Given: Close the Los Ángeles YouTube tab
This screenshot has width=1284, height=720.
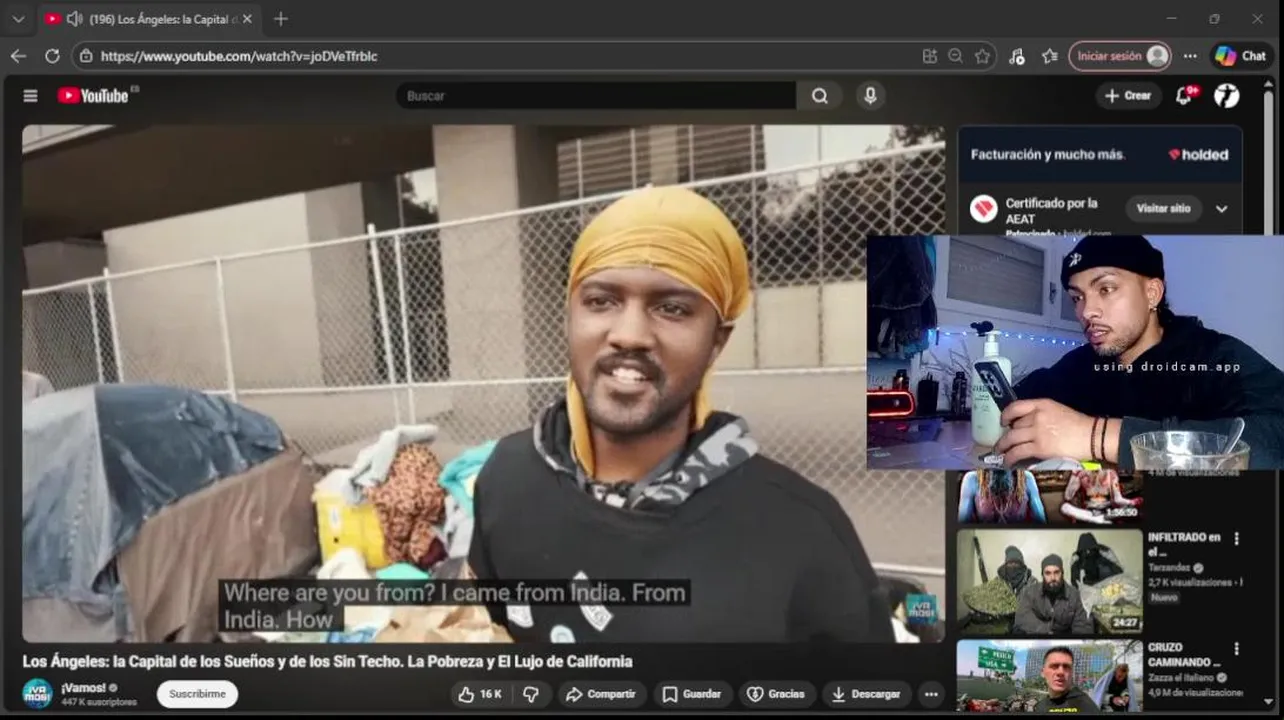Looking at the screenshot, I should tap(247, 19).
